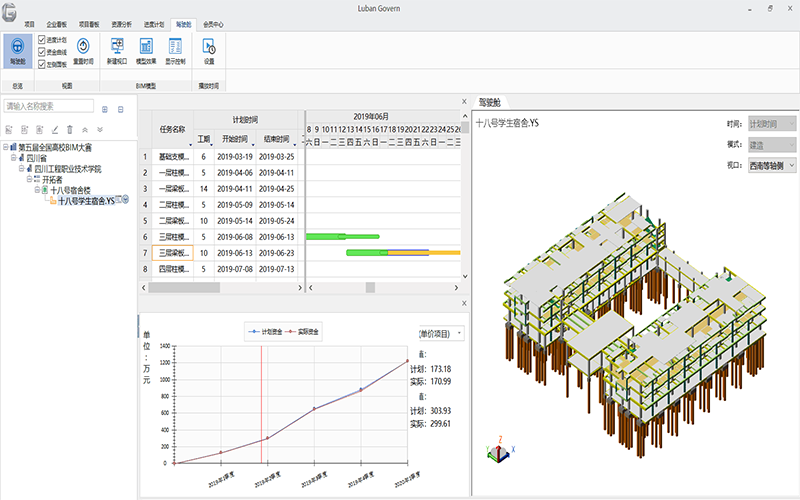Switch to the 进度计划 ribbon tab
The image size is (800, 500).
[x=154, y=24]
